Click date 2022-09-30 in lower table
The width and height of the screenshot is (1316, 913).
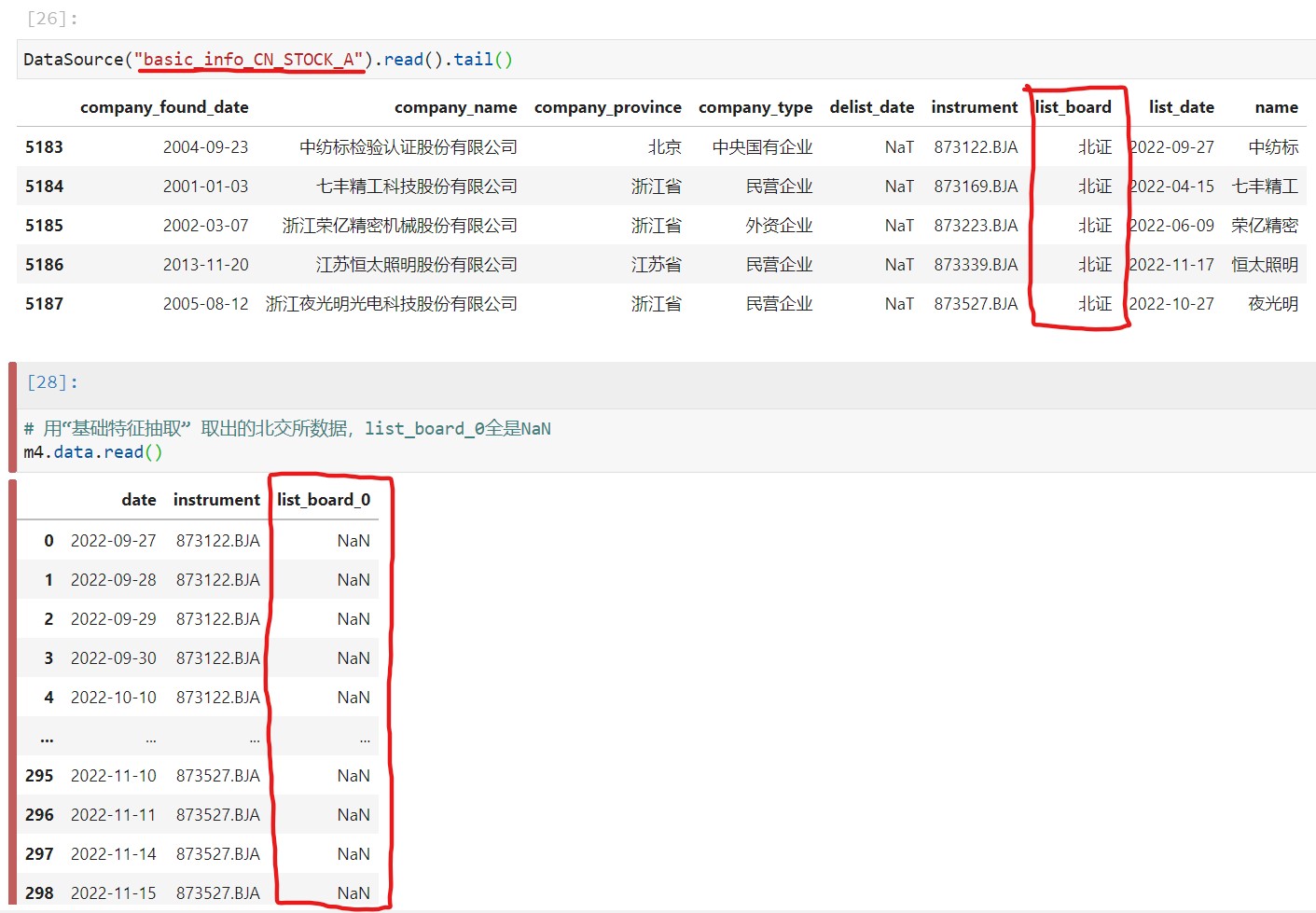(x=114, y=658)
